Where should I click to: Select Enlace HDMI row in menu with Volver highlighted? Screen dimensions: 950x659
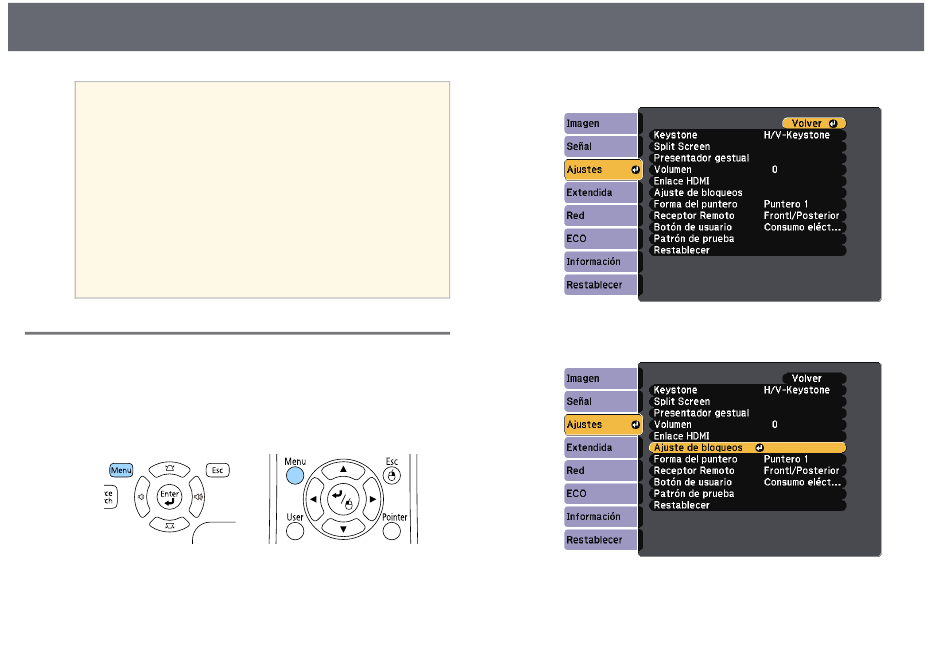pyautogui.click(x=747, y=181)
